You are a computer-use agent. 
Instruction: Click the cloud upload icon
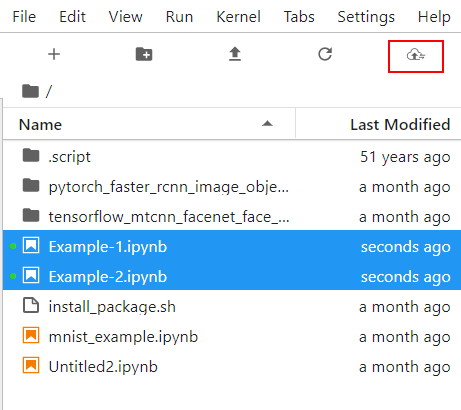pyautogui.click(x=416, y=55)
